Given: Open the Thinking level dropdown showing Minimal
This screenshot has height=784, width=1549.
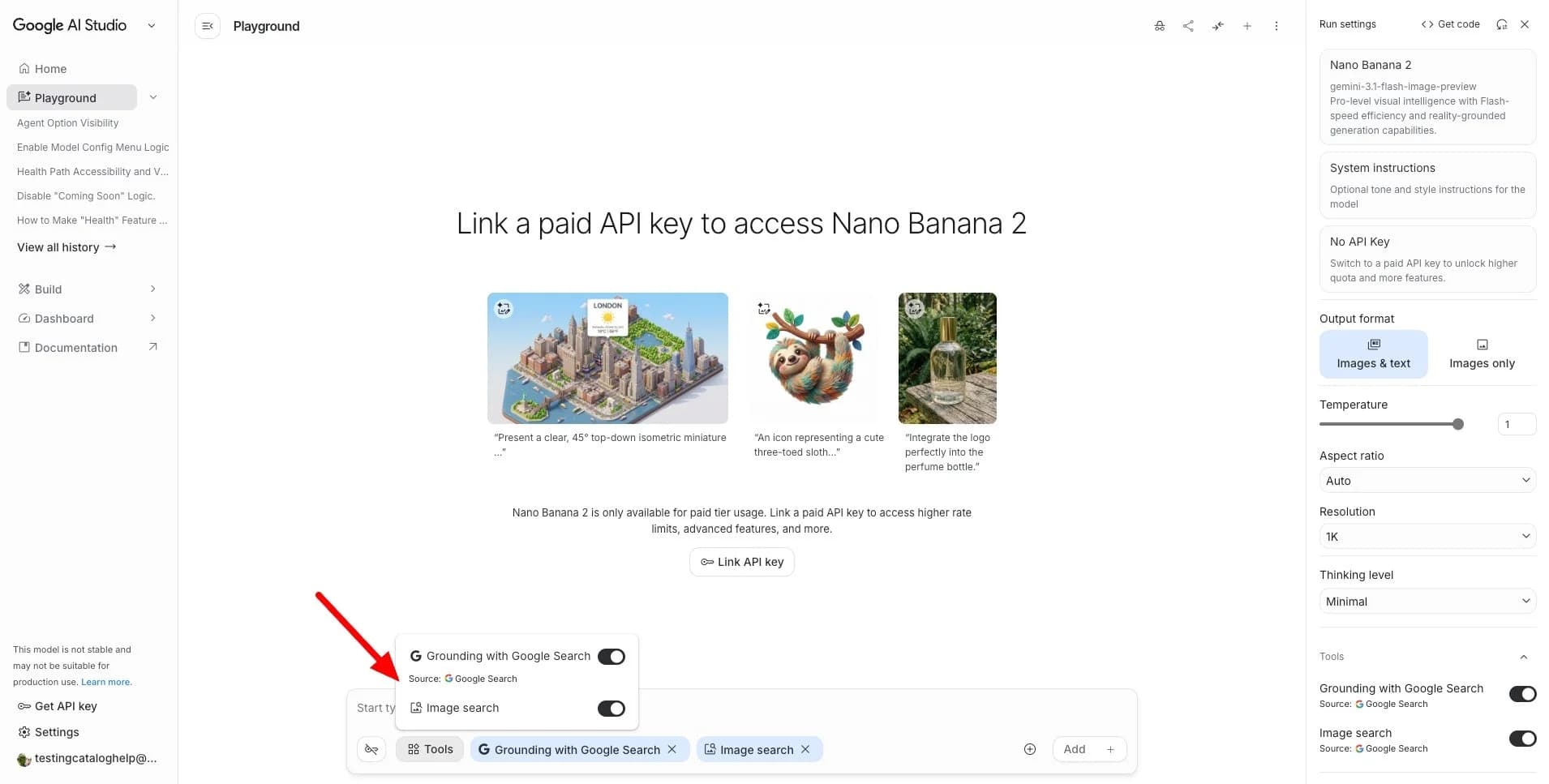Looking at the screenshot, I should pos(1426,601).
